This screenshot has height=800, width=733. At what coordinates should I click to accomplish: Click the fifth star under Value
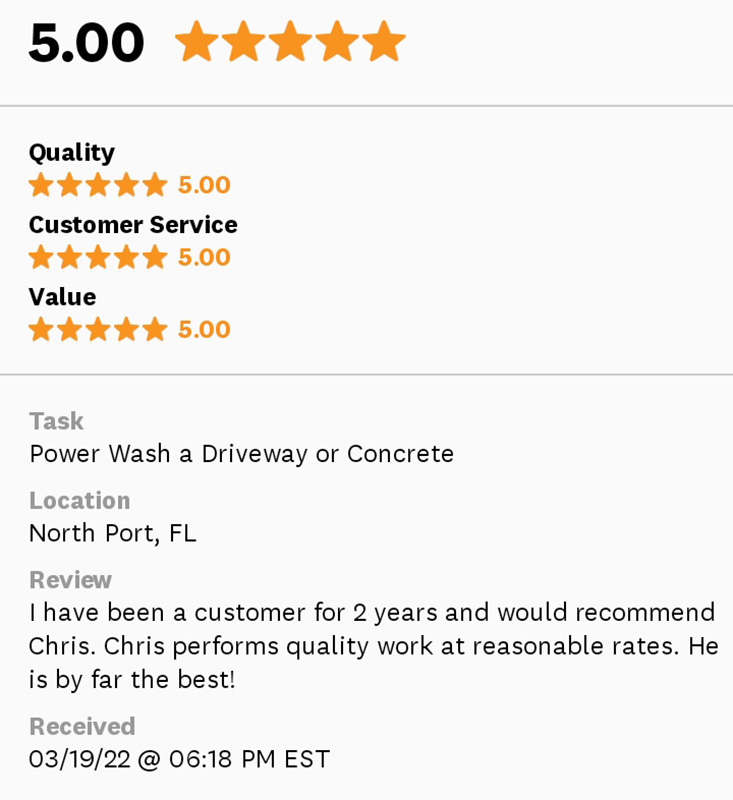pyautogui.click(x=154, y=329)
